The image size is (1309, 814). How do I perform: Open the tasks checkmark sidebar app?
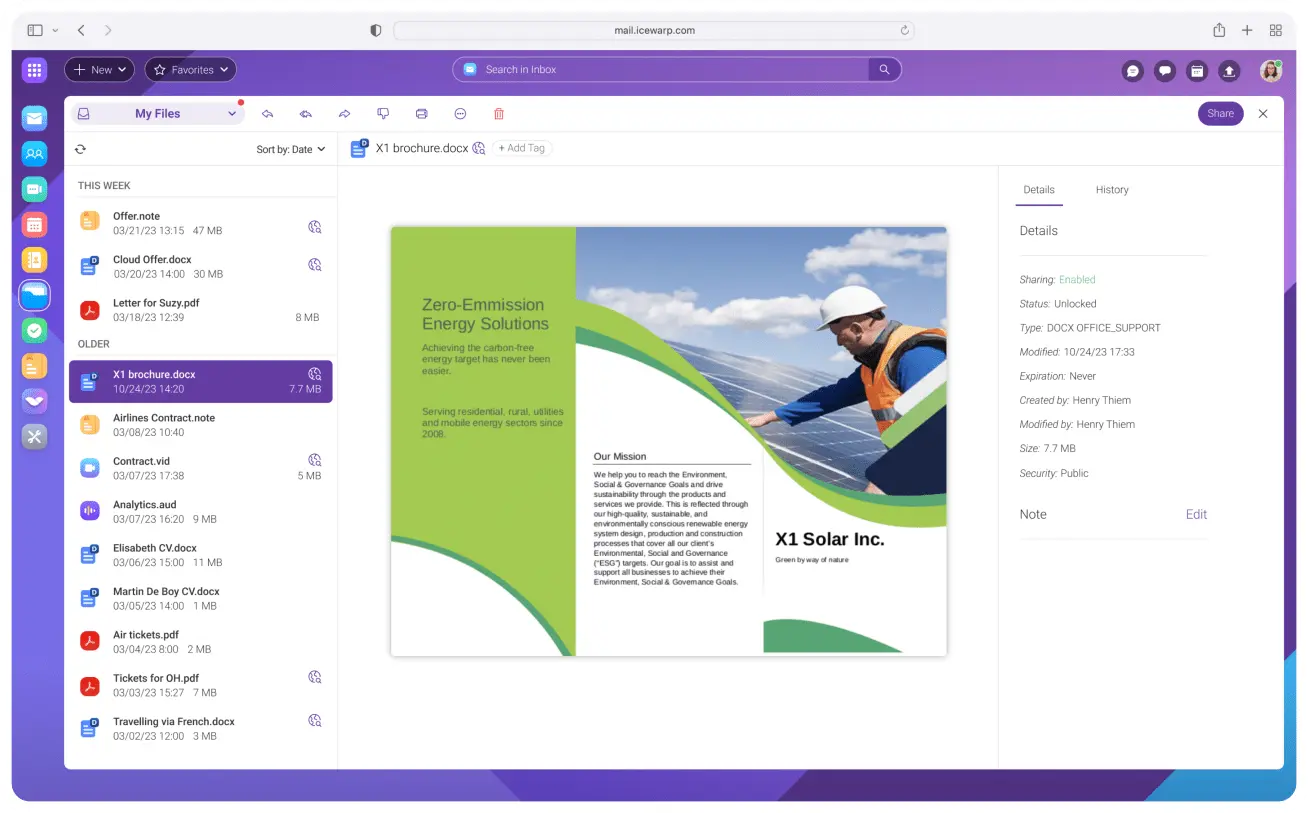click(35, 330)
